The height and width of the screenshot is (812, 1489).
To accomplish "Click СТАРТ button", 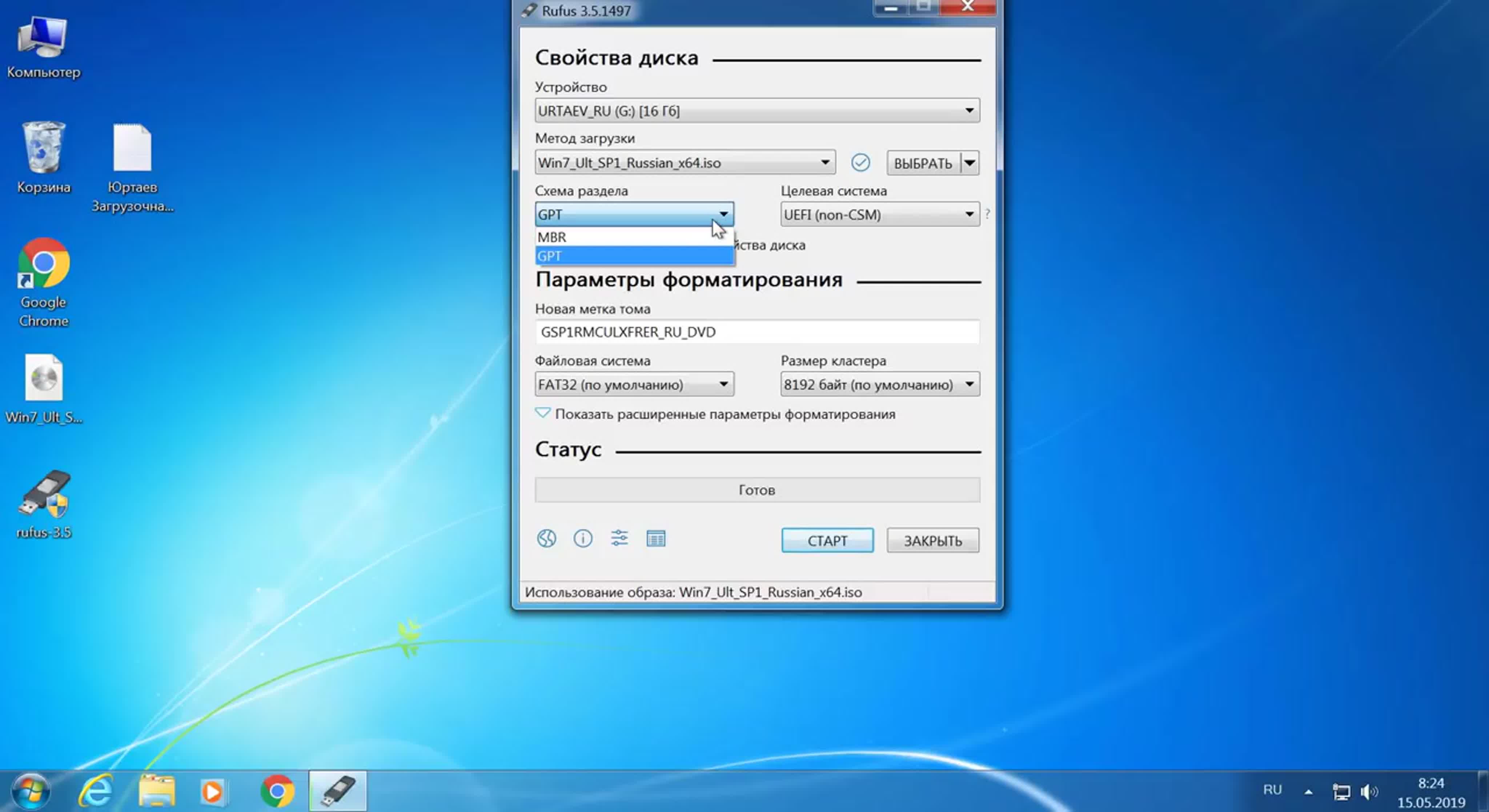I will coord(827,540).
